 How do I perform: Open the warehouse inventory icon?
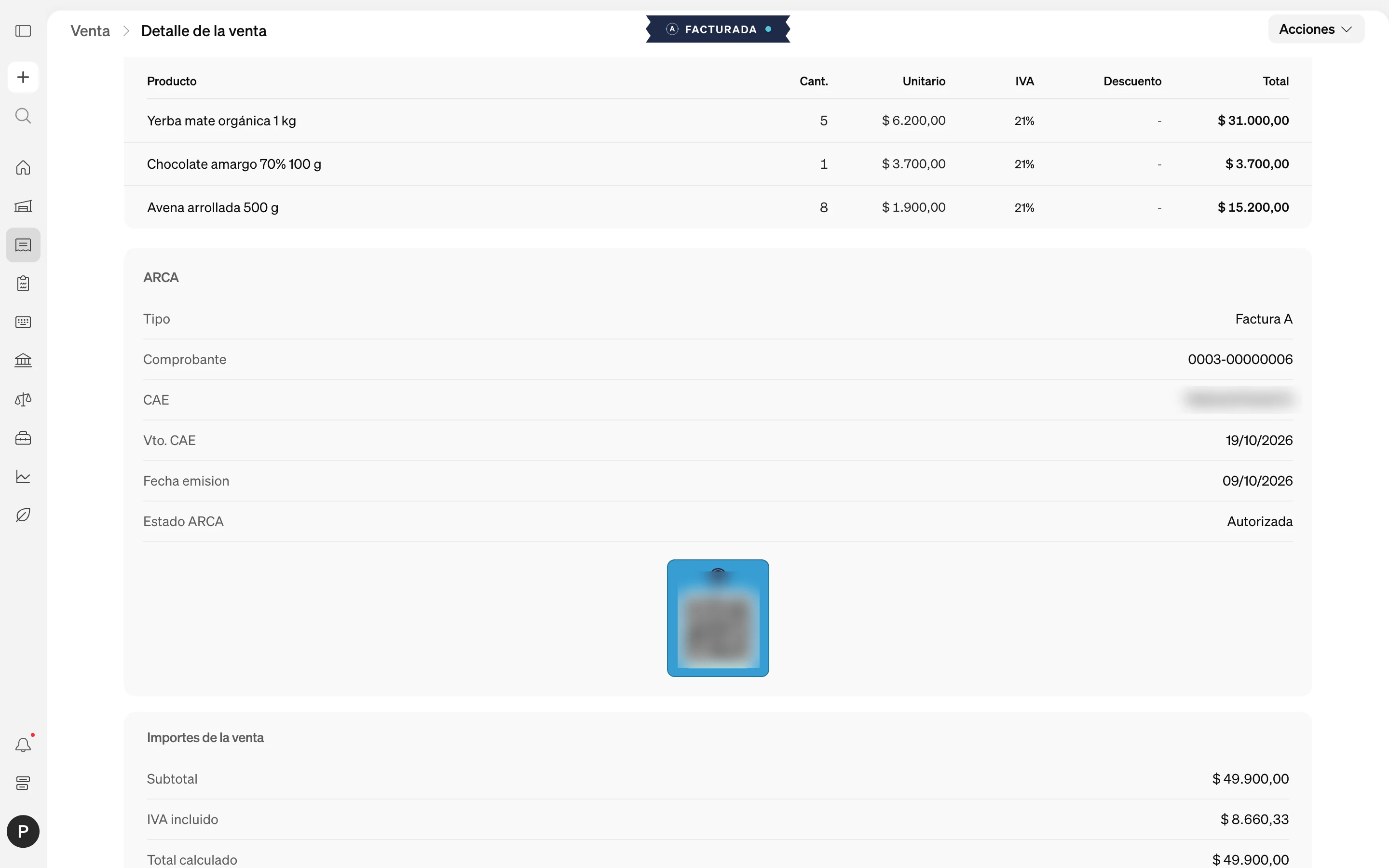(23, 206)
